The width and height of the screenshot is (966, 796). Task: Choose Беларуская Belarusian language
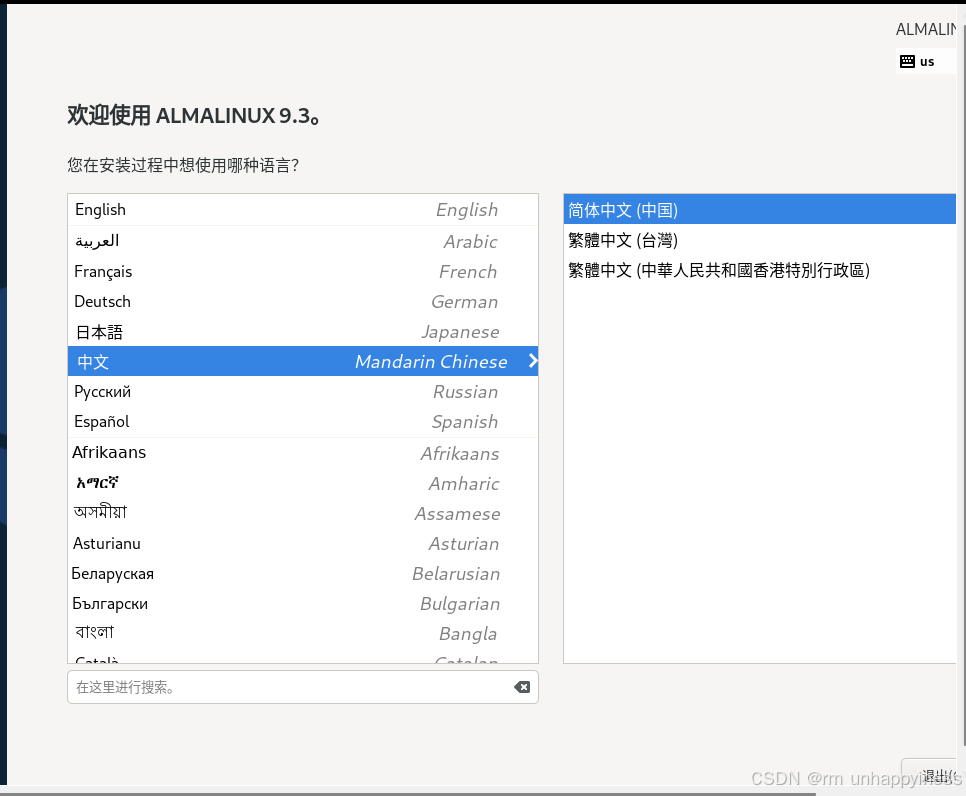click(x=302, y=574)
